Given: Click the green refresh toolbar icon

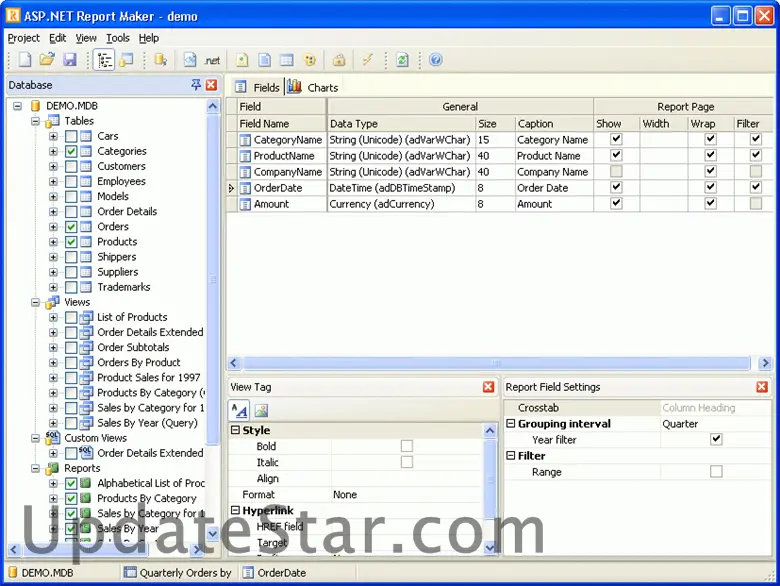Looking at the screenshot, I should pyautogui.click(x=402, y=60).
